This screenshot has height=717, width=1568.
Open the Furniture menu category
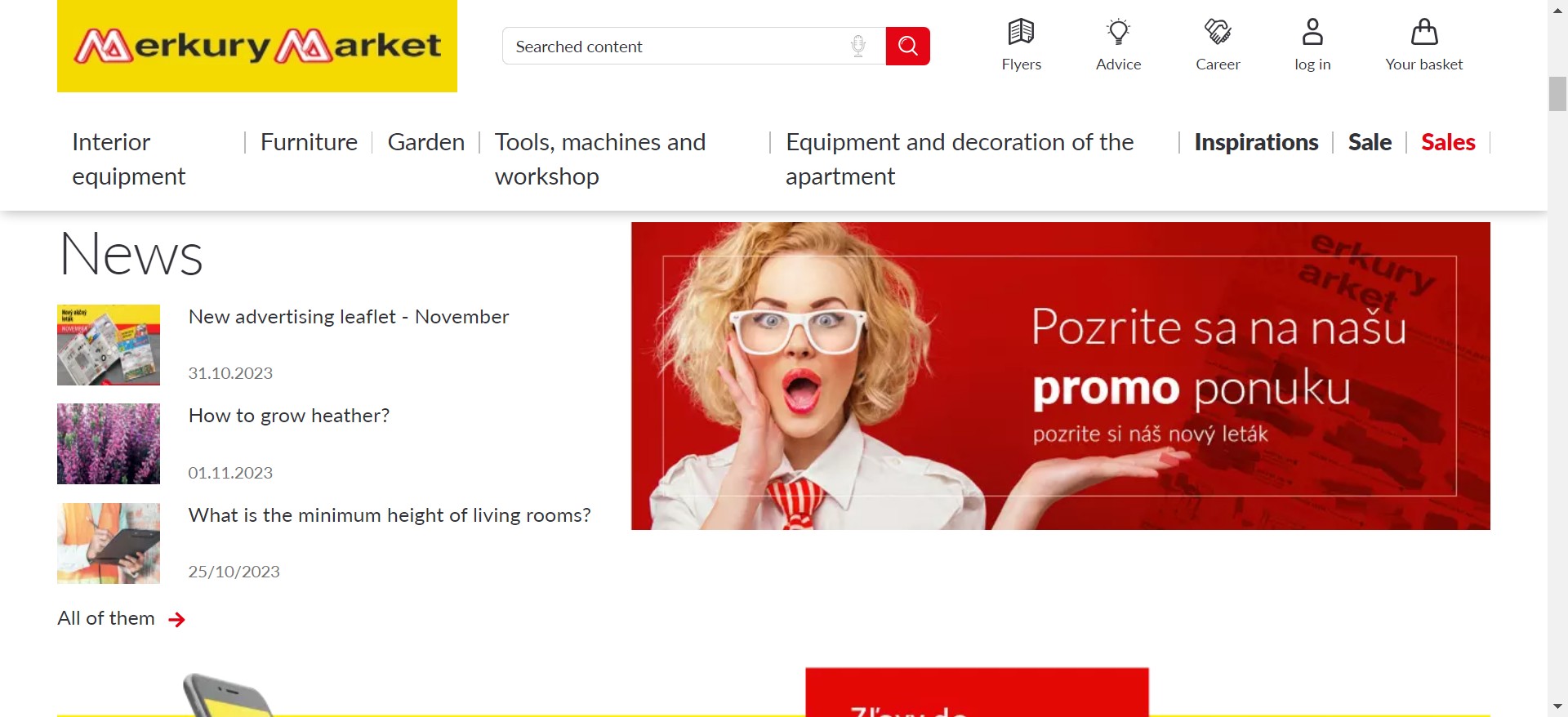pyautogui.click(x=309, y=142)
